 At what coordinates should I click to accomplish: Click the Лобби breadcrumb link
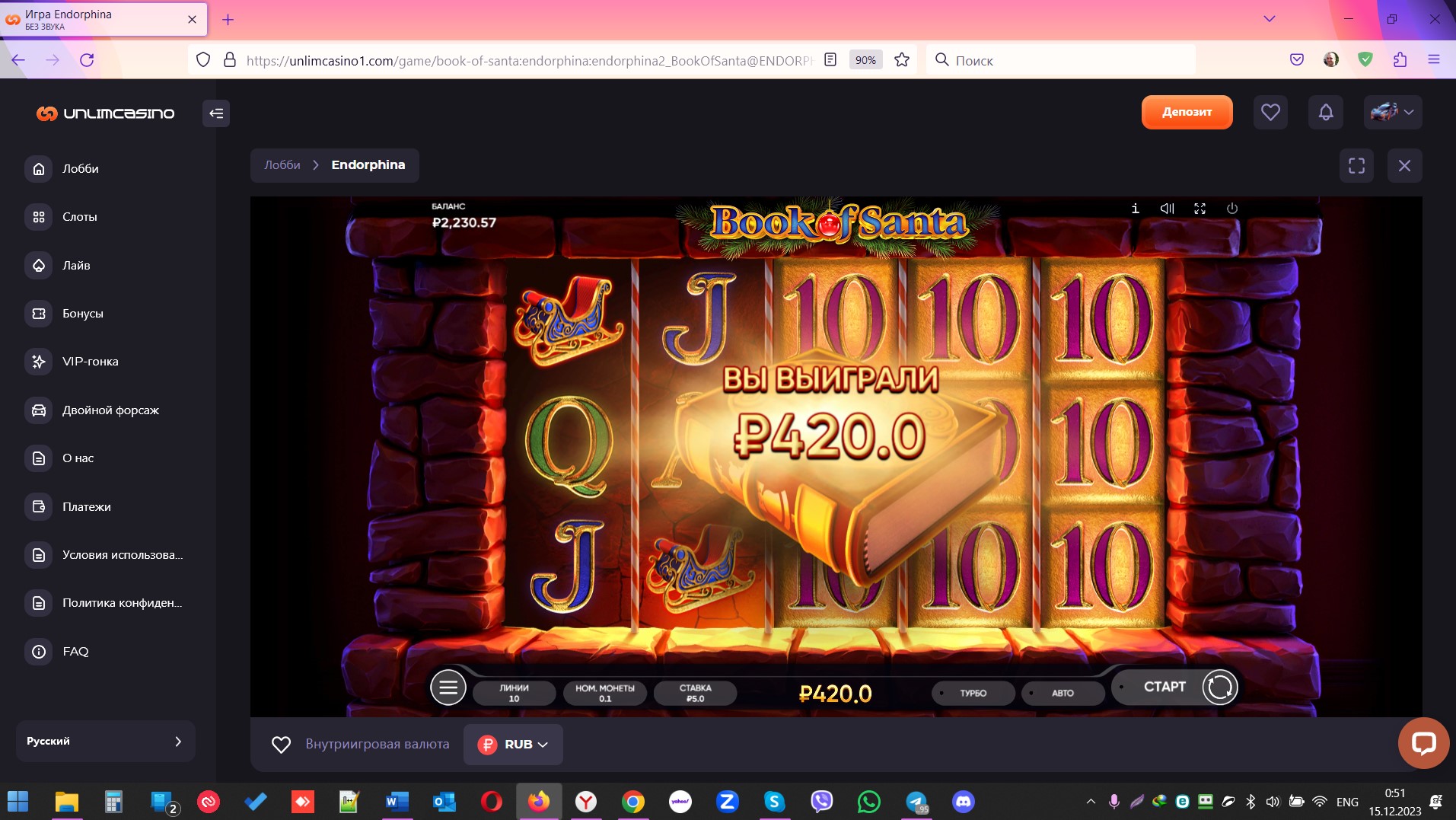pos(282,165)
